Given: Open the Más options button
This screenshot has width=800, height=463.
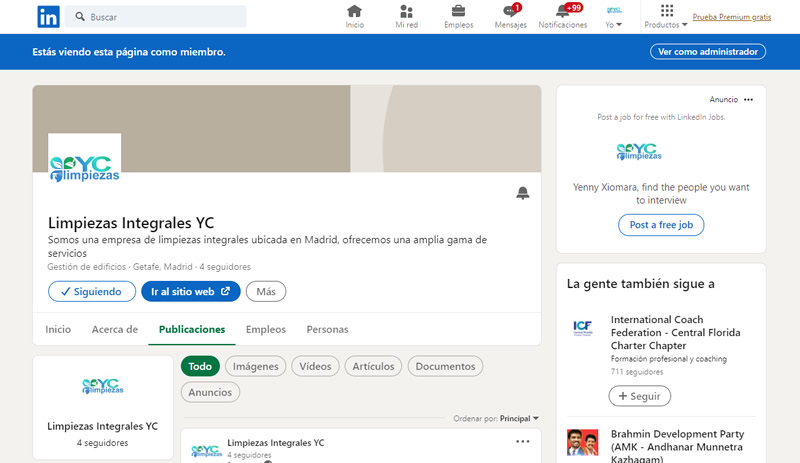Looking at the screenshot, I should (x=266, y=291).
